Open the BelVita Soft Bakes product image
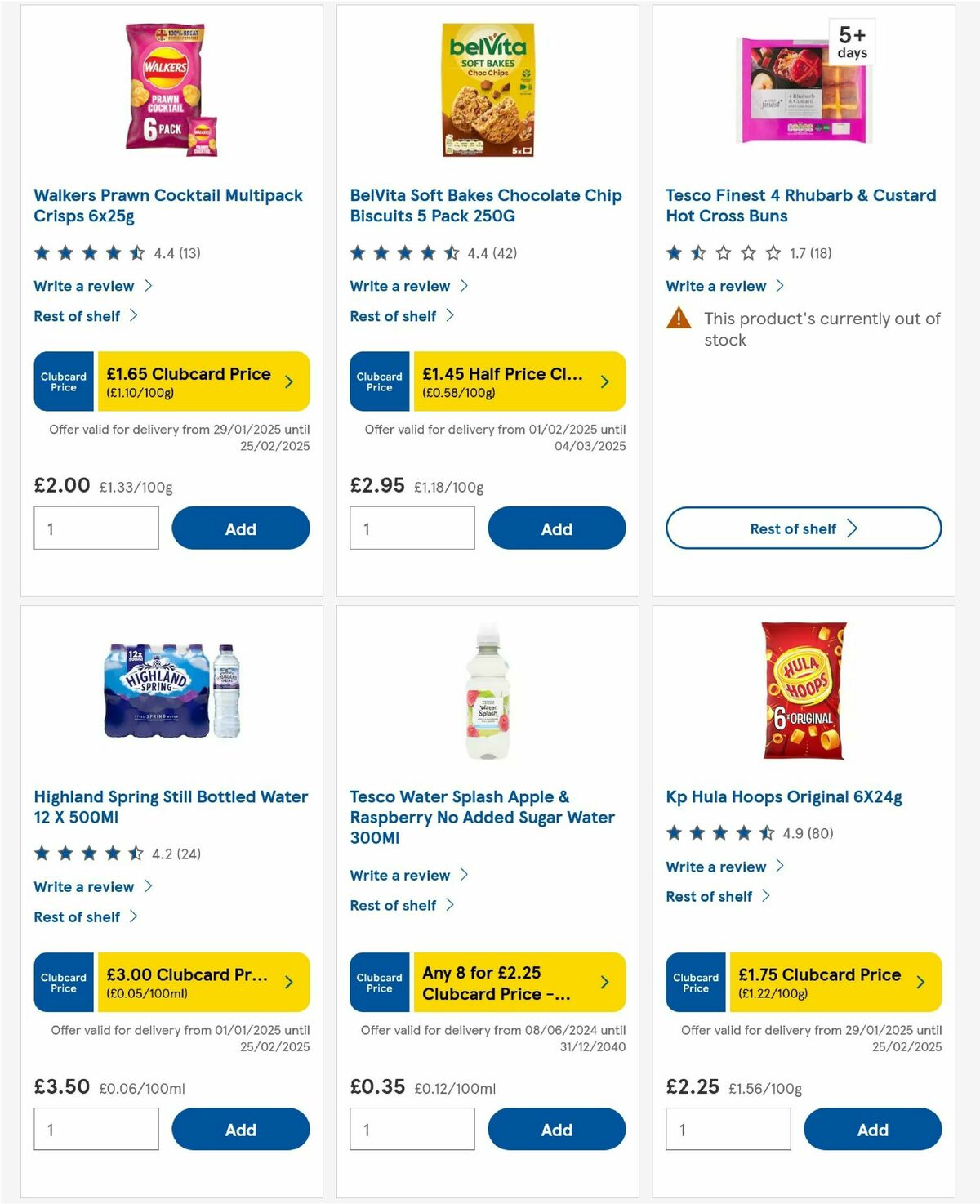 pyautogui.click(x=488, y=88)
